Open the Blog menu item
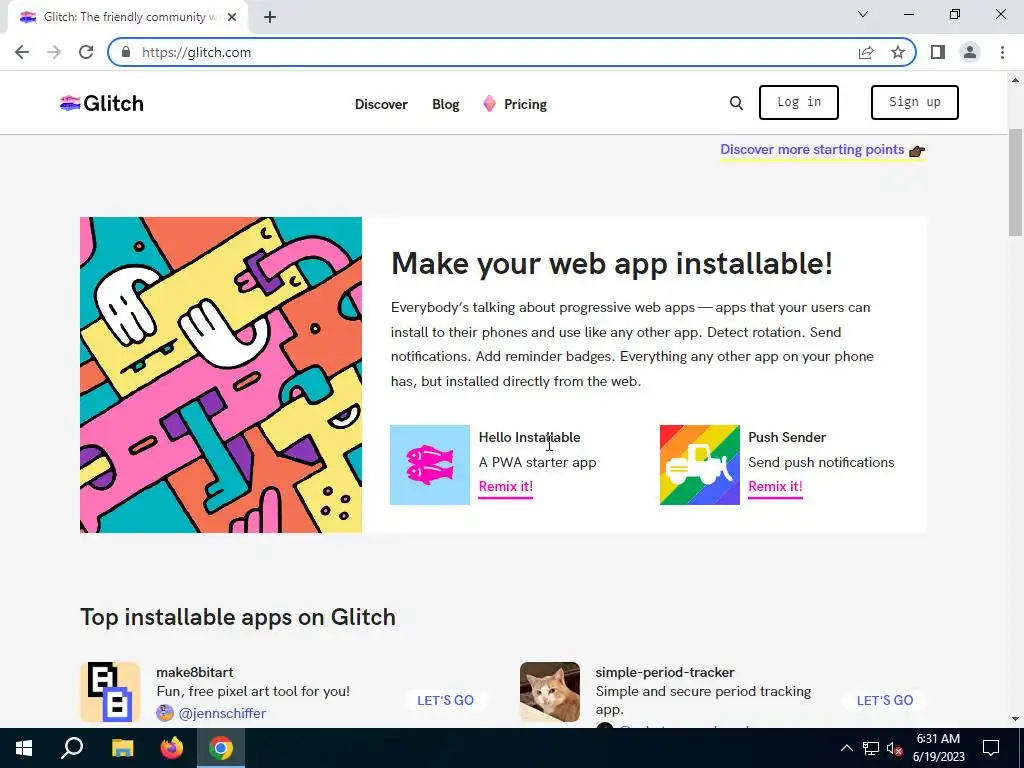 tap(445, 104)
